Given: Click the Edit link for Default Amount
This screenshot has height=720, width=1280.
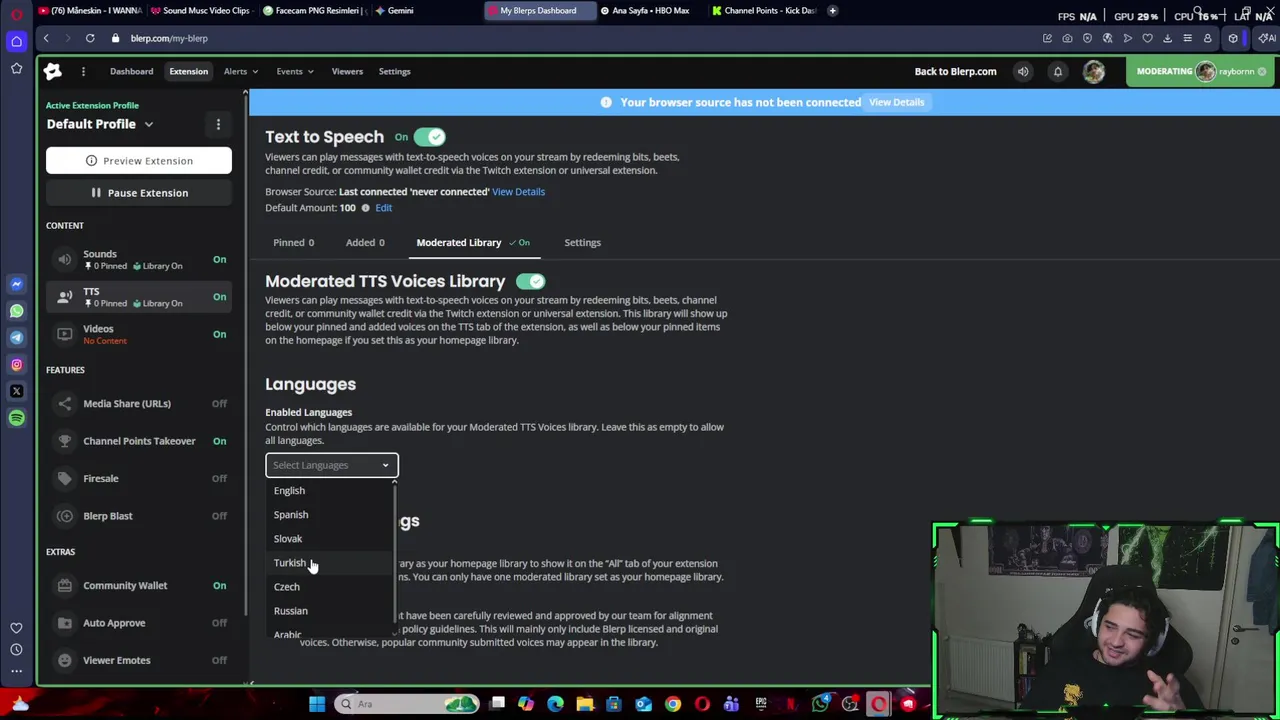Looking at the screenshot, I should (x=384, y=208).
